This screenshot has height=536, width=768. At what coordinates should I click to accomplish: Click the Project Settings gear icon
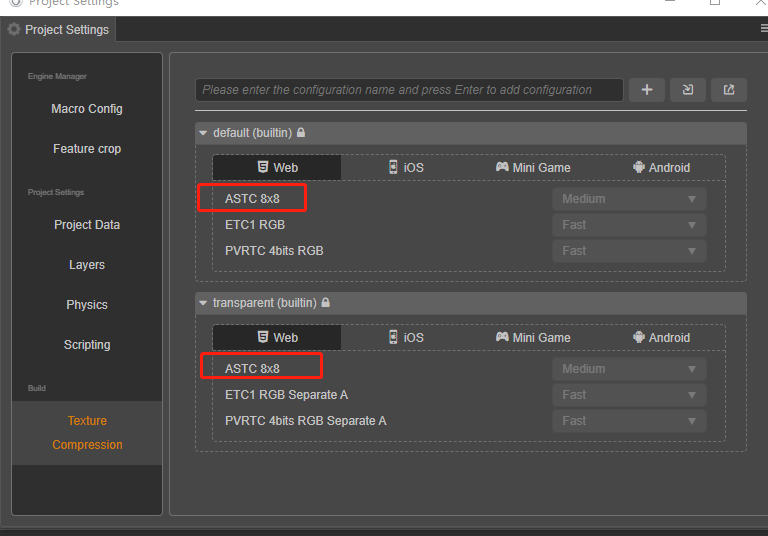click(14, 29)
